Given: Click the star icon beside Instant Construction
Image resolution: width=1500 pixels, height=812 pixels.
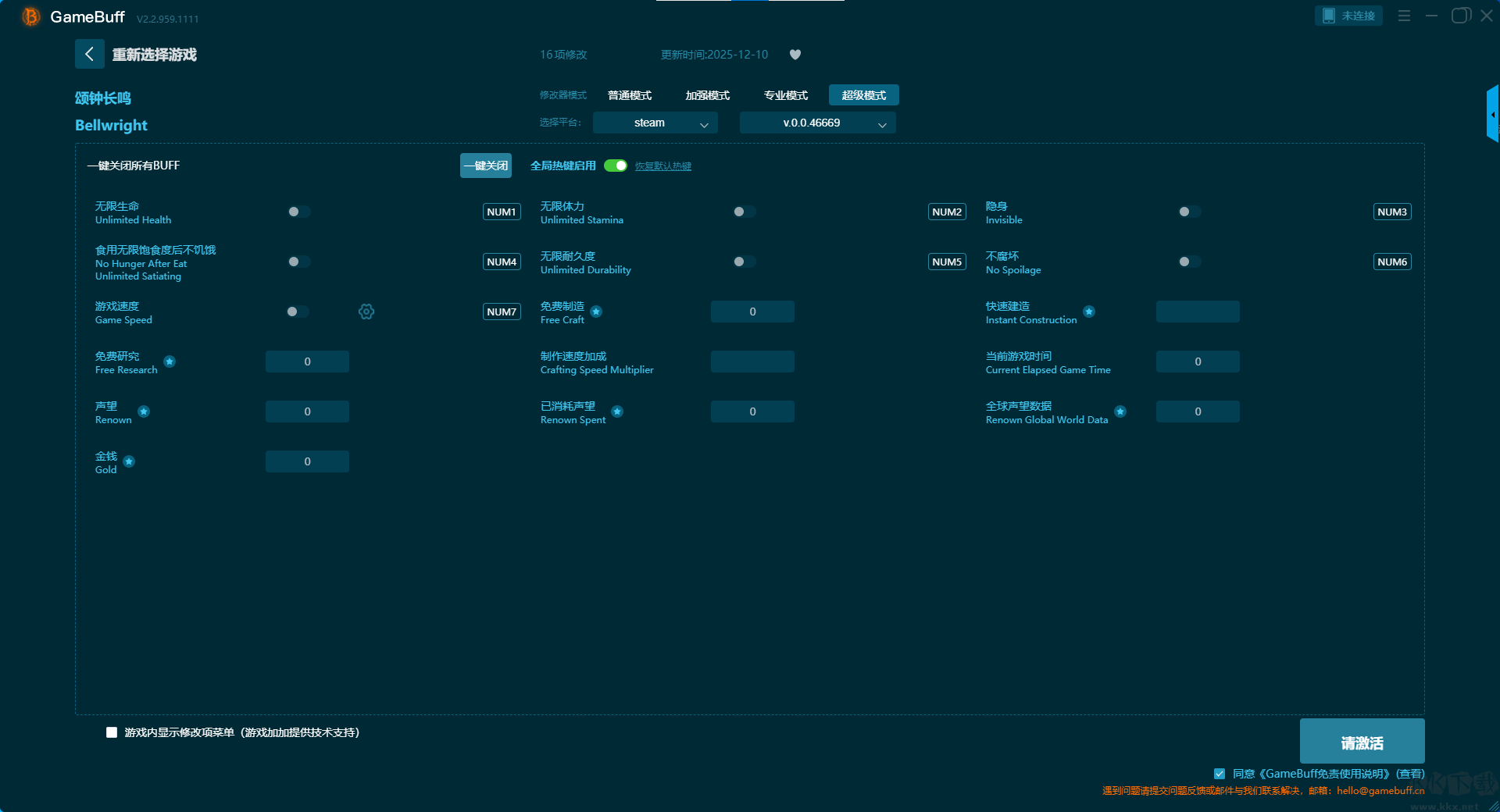Looking at the screenshot, I should 1089,312.
